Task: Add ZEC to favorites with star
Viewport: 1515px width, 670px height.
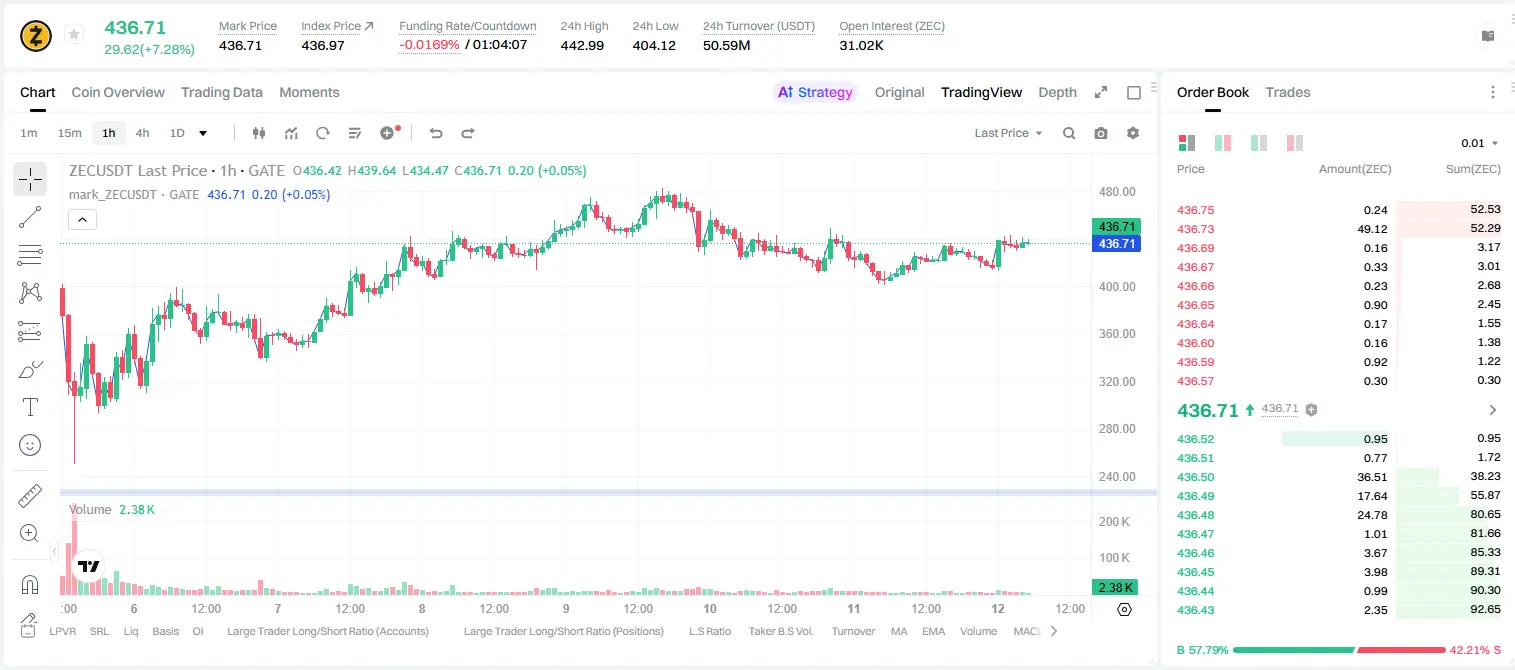Action: 74,35
